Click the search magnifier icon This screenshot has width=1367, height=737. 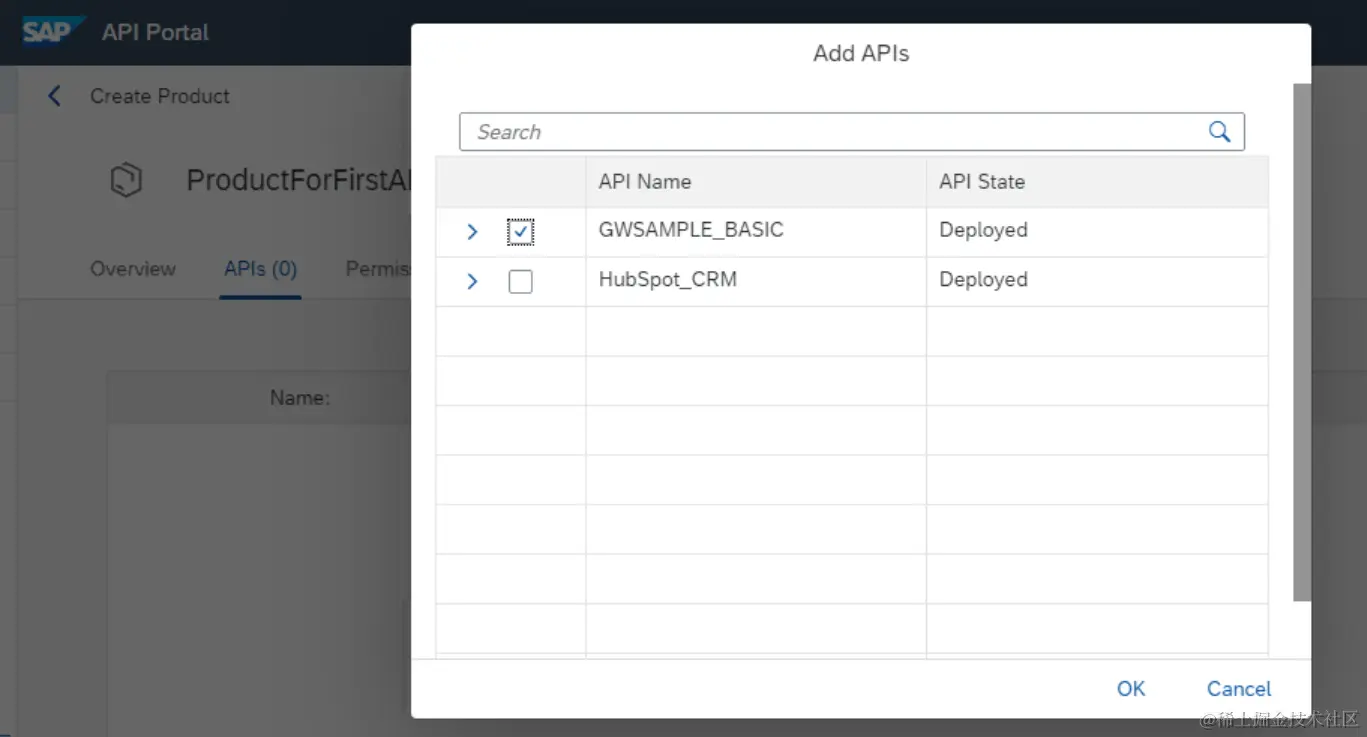(x=1219, y=132)
